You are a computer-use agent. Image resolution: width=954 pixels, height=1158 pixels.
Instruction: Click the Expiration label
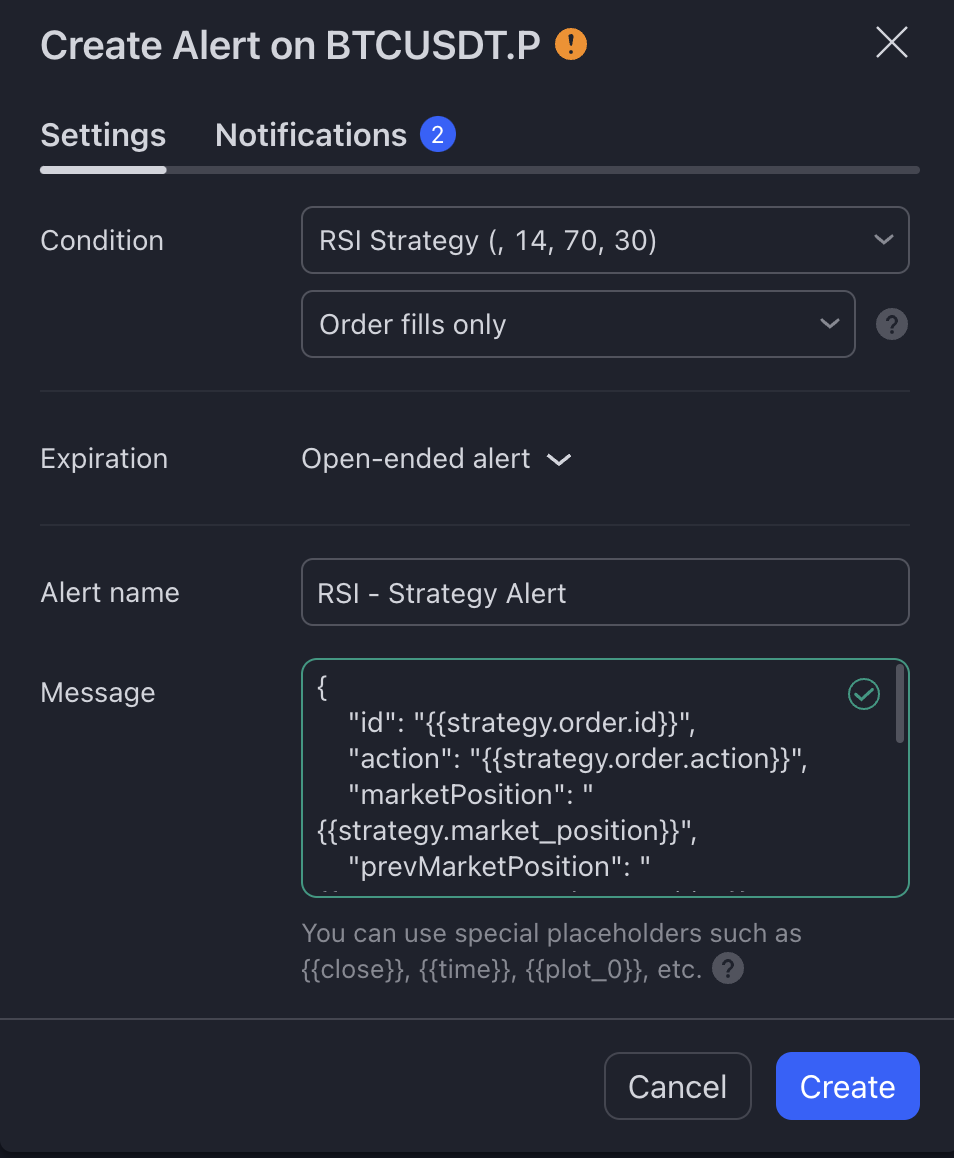(104, 459)
